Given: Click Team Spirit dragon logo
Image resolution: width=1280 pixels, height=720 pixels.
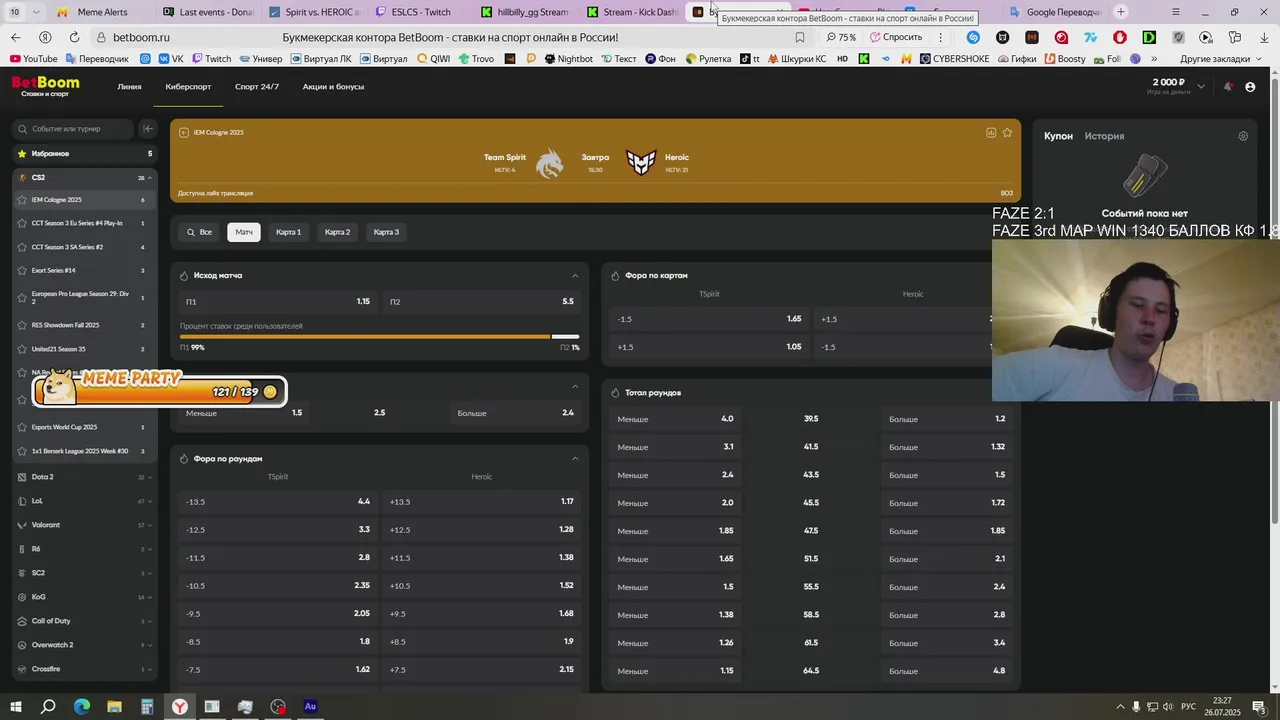Looking at the screenshot, I should (x=549, y=163).
